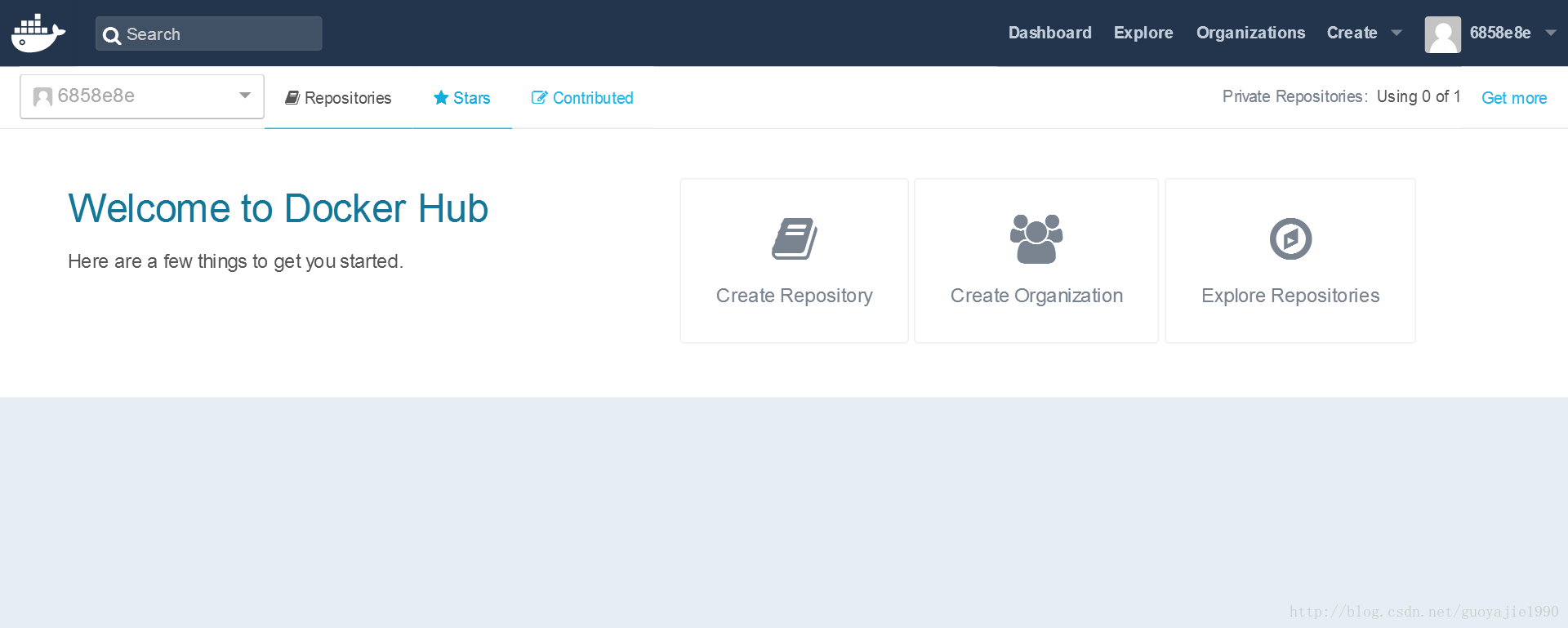Image resolution: width=1568 pixels, height=628 pixels.
Task: Click the Welcome to Docker Hub heading
Action: [278, 208]
